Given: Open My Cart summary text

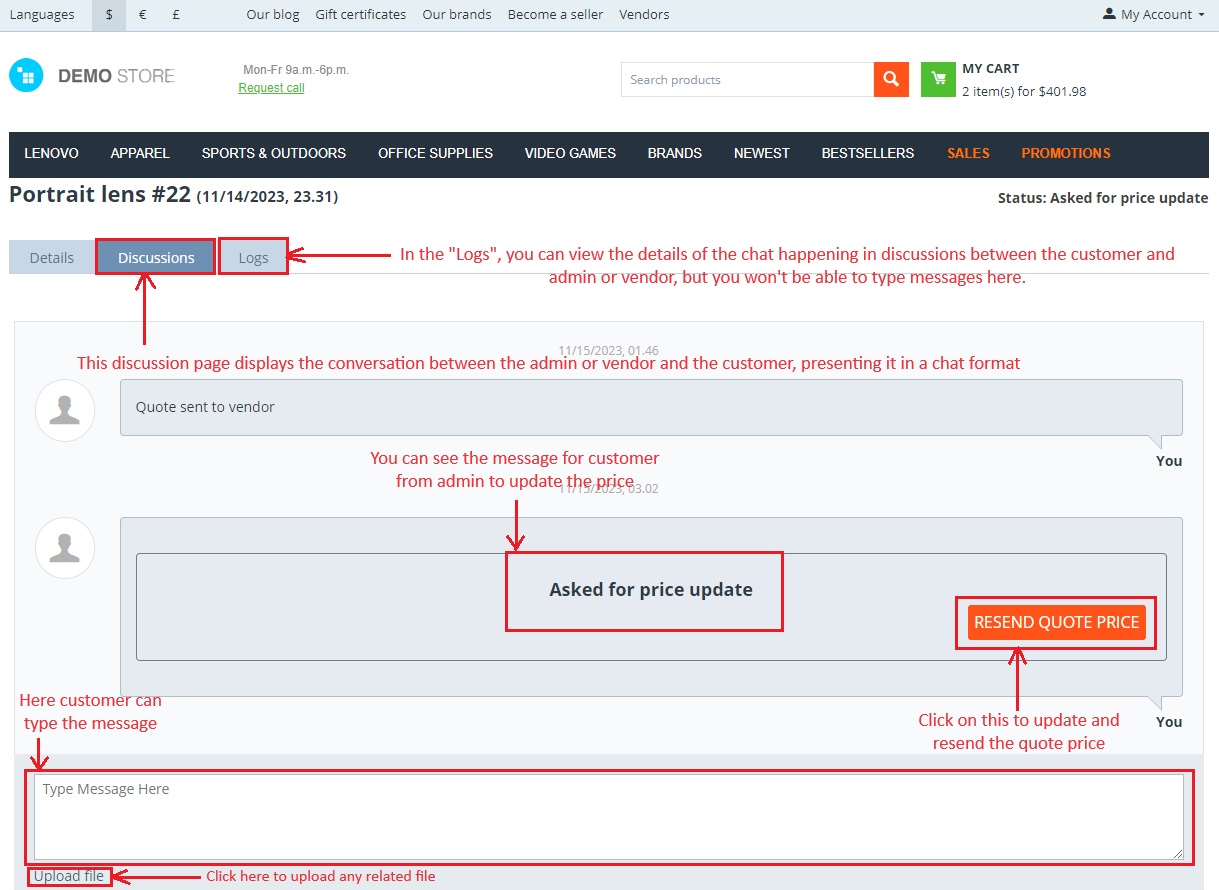Looking at the screenshot, I should pos(1024,80).
